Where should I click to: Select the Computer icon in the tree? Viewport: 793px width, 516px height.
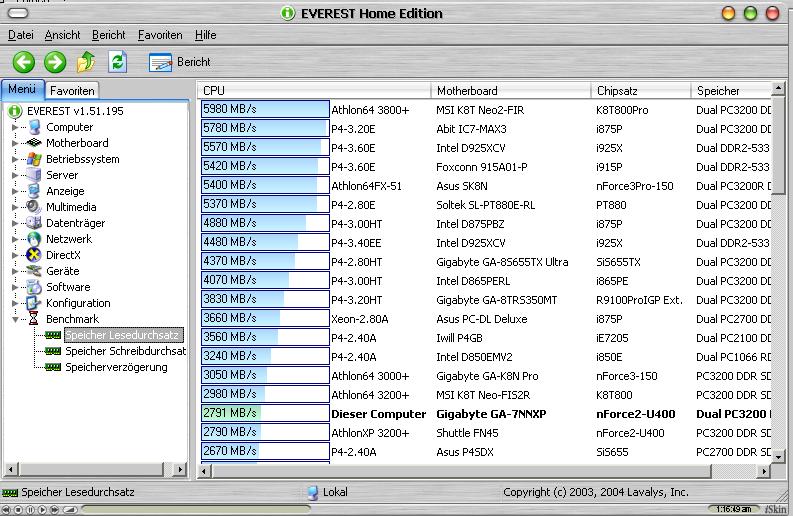tap(34, 127)
